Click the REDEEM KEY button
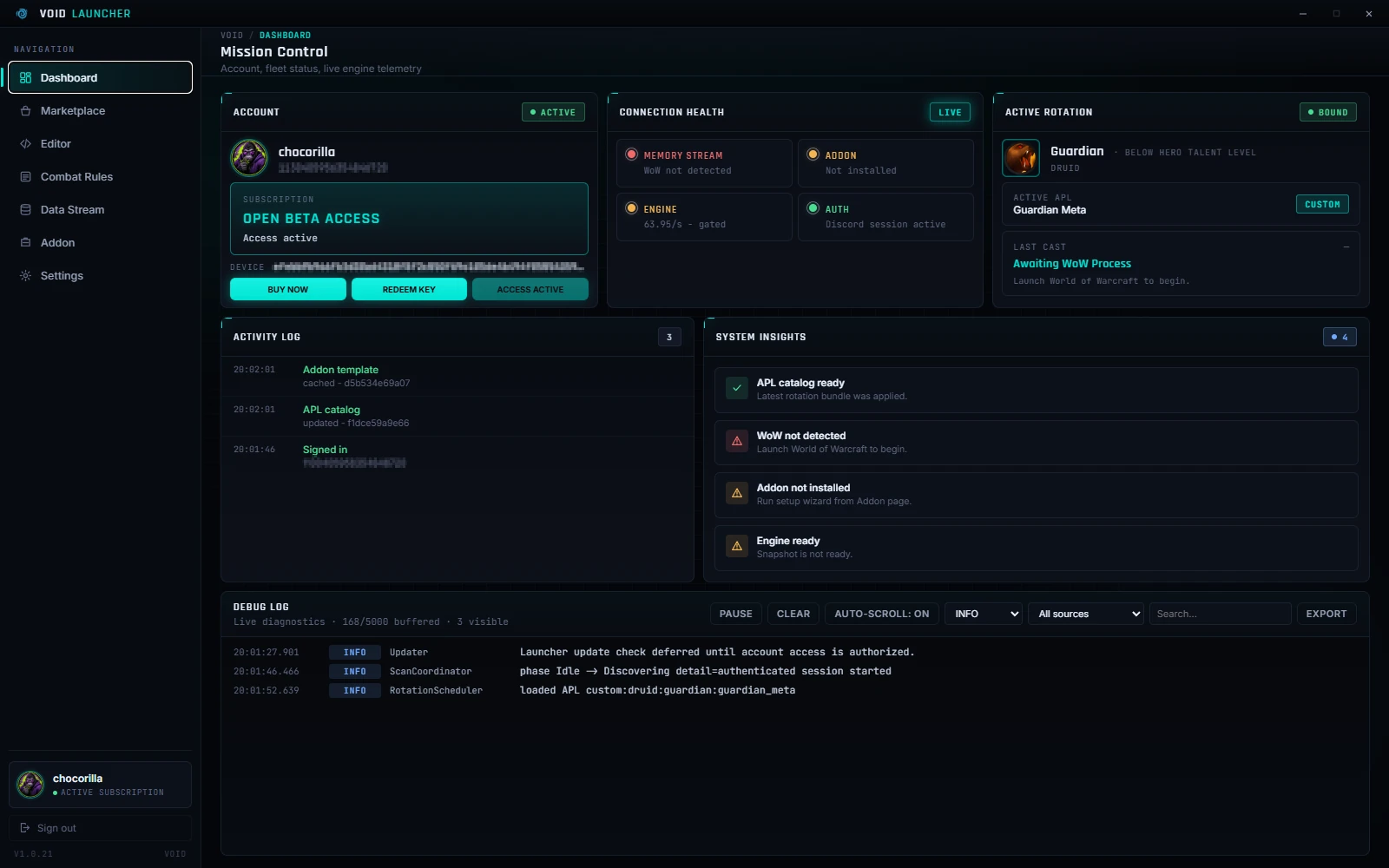Viewport: 1389px width, 868px height. (409, 289)
